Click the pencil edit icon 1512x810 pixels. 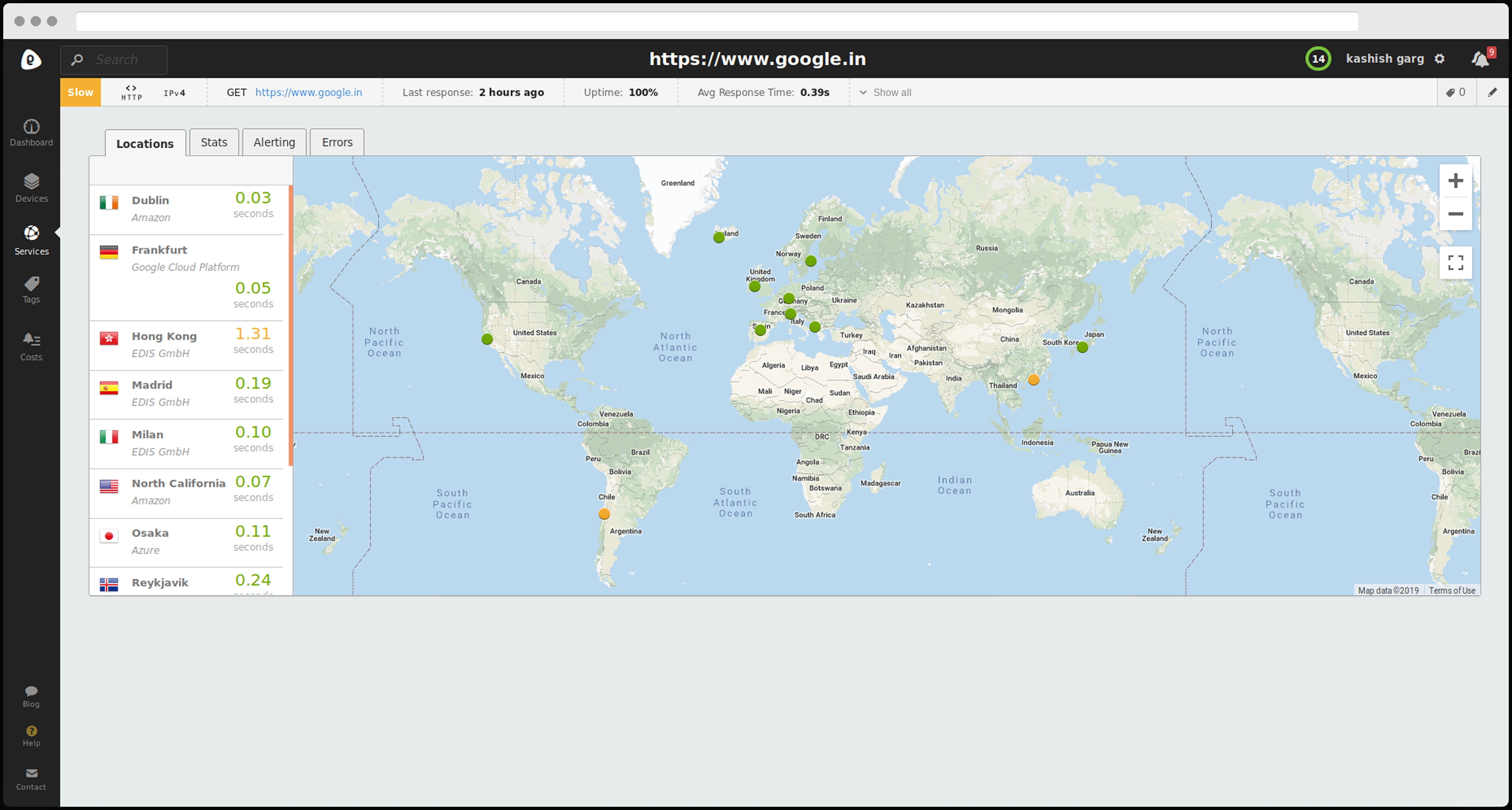tap(1492, 92)
